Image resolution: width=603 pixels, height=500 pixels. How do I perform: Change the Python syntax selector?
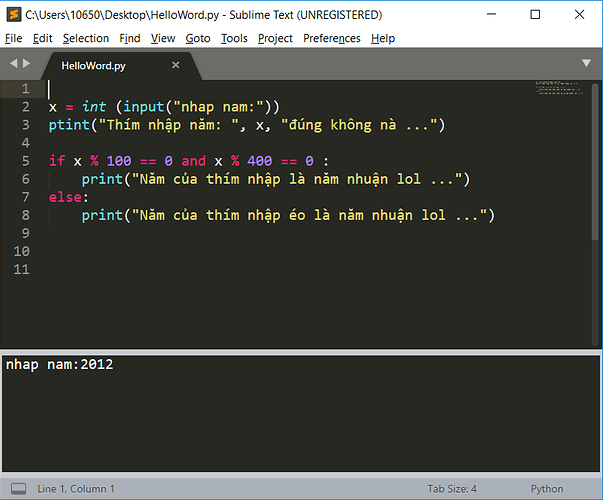[x=547, y=489]
